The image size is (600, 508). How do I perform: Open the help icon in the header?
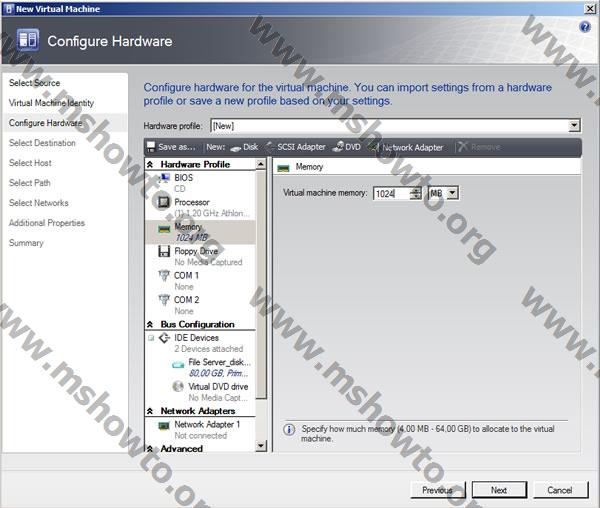[x=585, y=27]
